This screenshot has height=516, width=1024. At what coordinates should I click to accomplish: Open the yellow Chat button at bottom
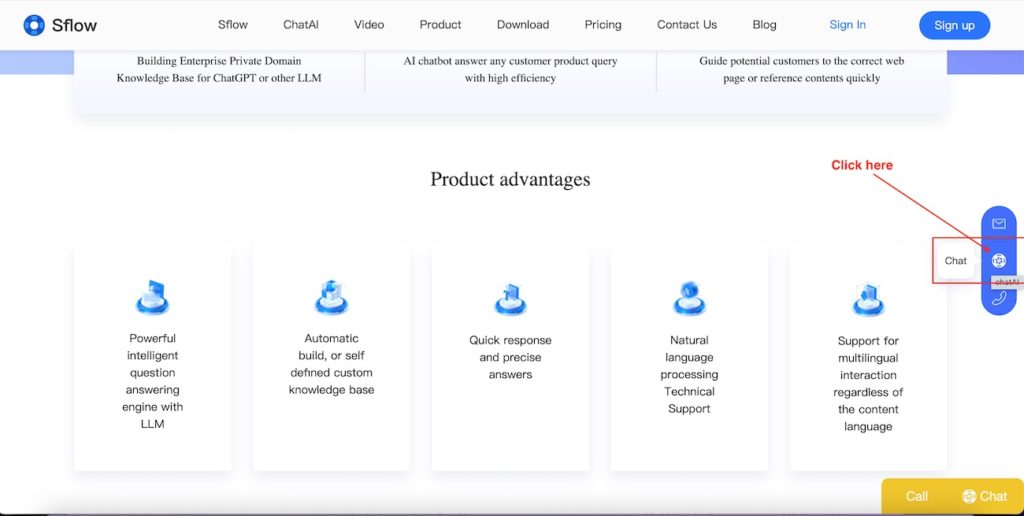(985, 496)
